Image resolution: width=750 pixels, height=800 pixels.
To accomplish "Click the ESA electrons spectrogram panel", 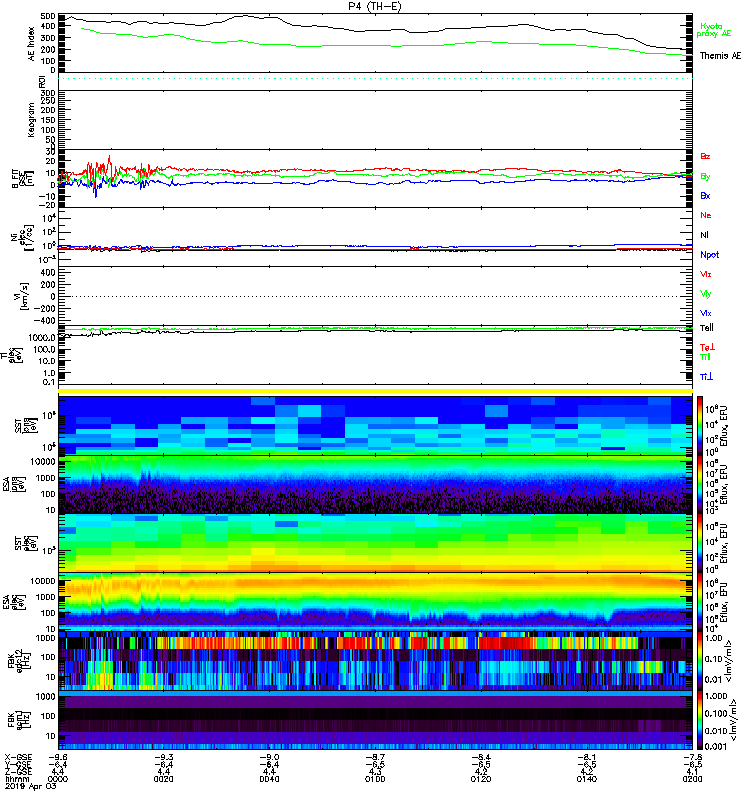I will point(375,602).
